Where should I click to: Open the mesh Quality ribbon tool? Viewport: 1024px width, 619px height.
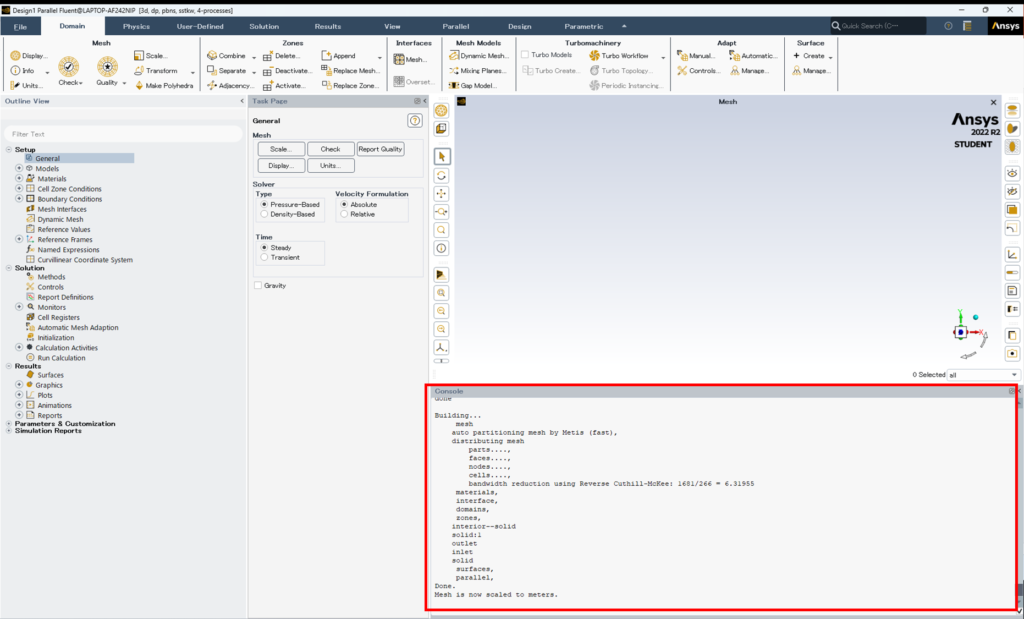point(108,71)
